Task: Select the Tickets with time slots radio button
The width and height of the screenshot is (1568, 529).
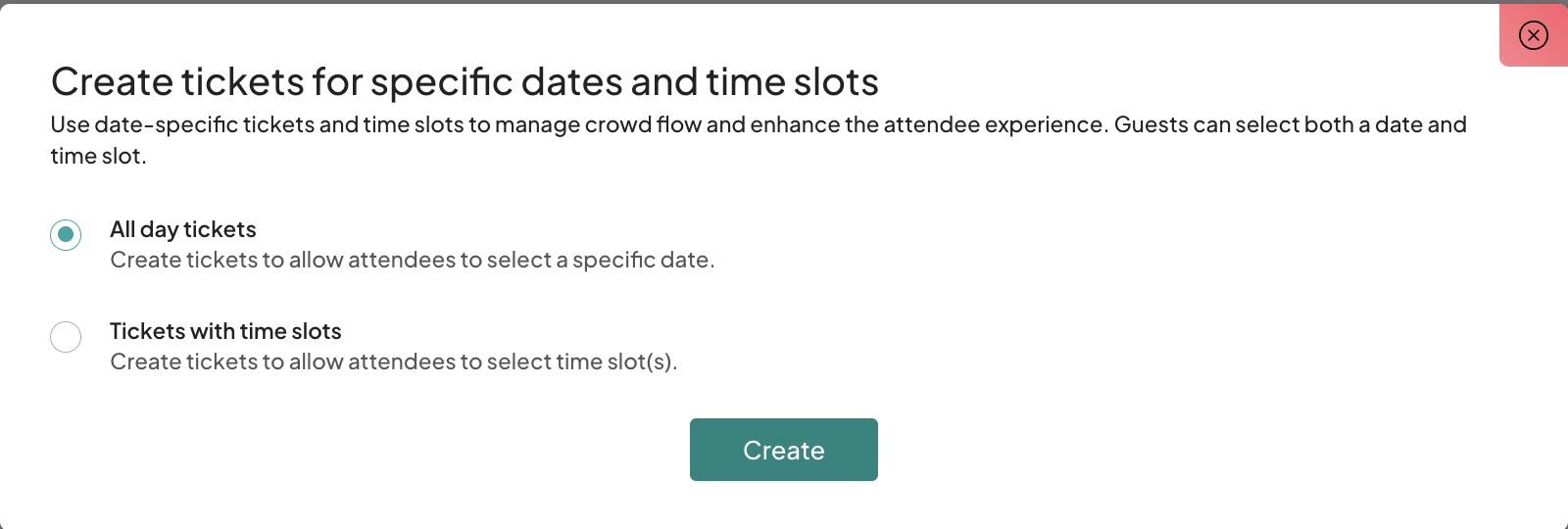Action: point(66,337)
